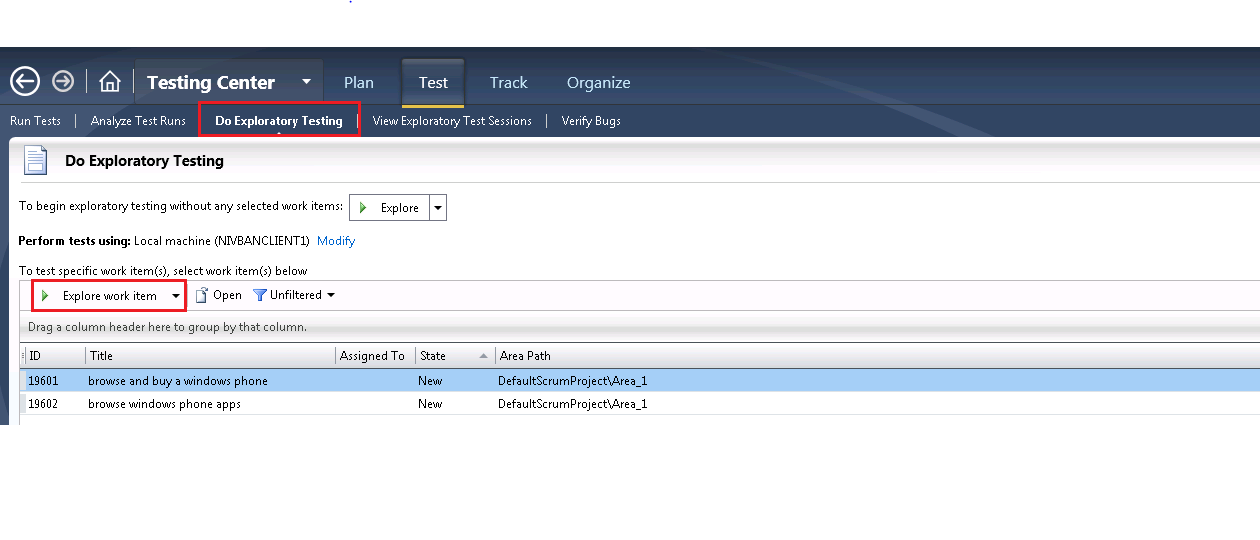Open the Explore button dropdown arrow
The image size is (1260, 540).
[x=438, y=208]
